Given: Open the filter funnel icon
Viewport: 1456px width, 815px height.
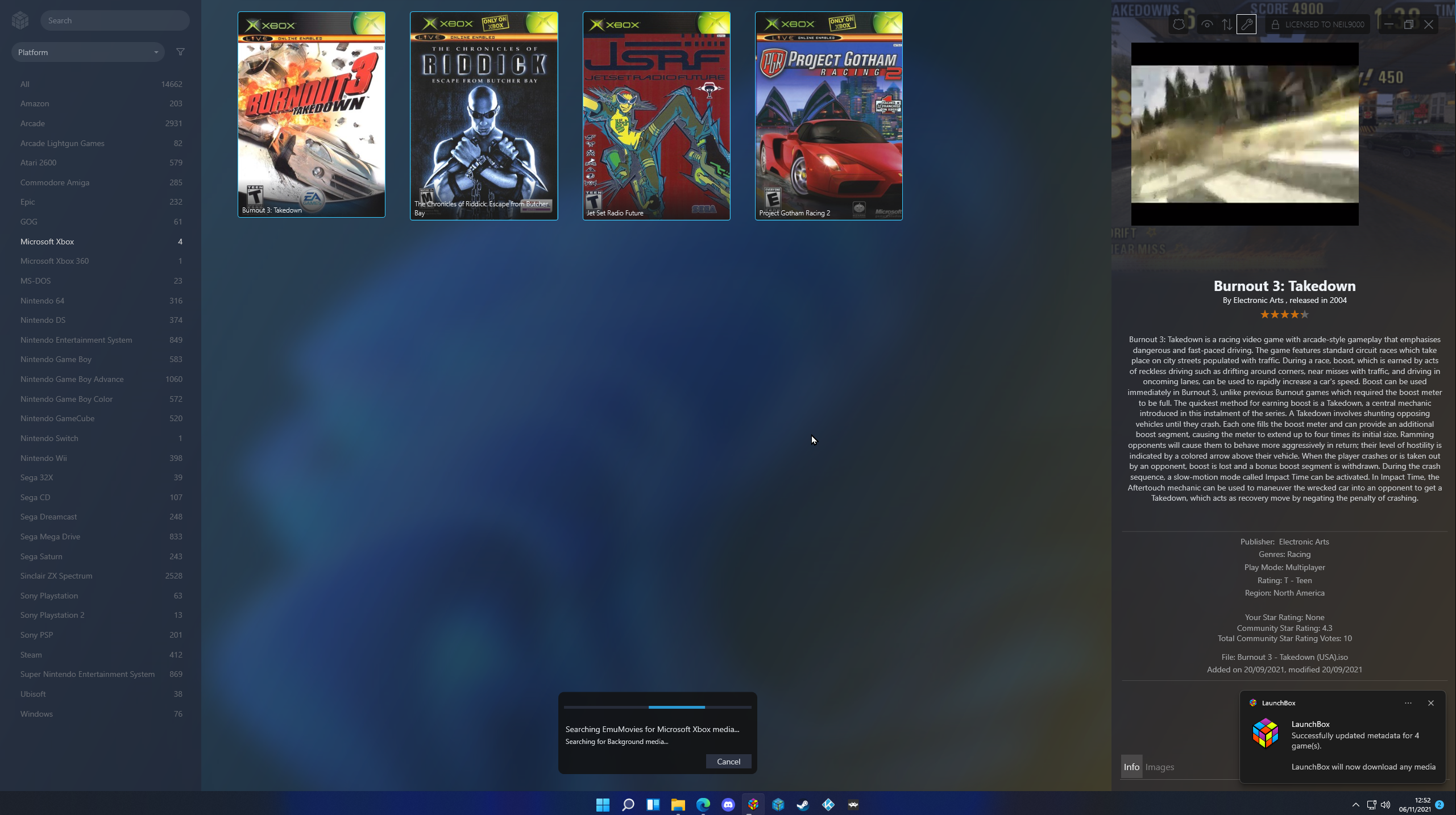Looking at the screenshot, I should 180,52.
